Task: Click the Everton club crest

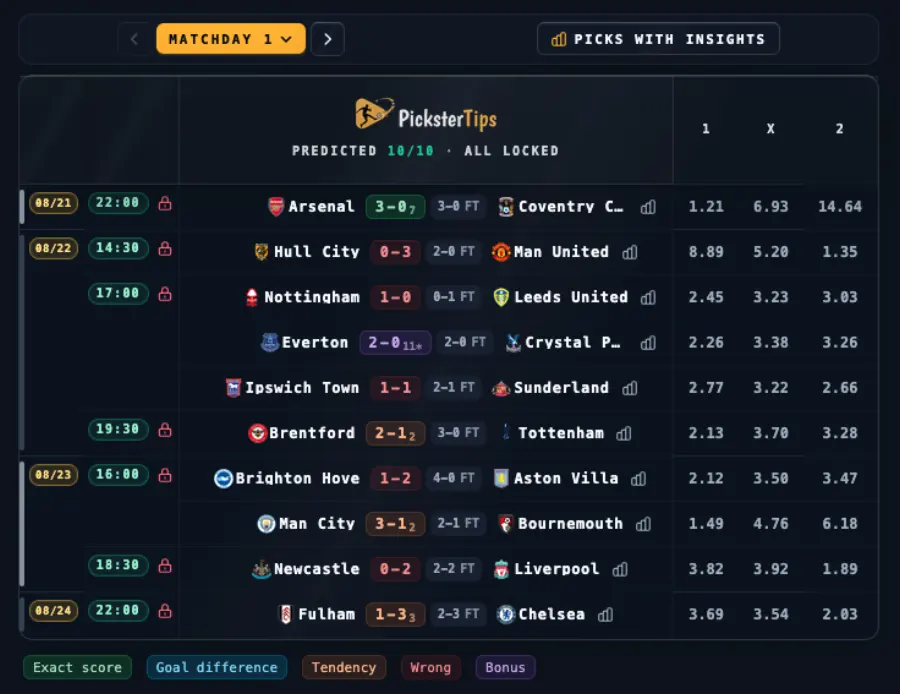Action: pos(269,343)
